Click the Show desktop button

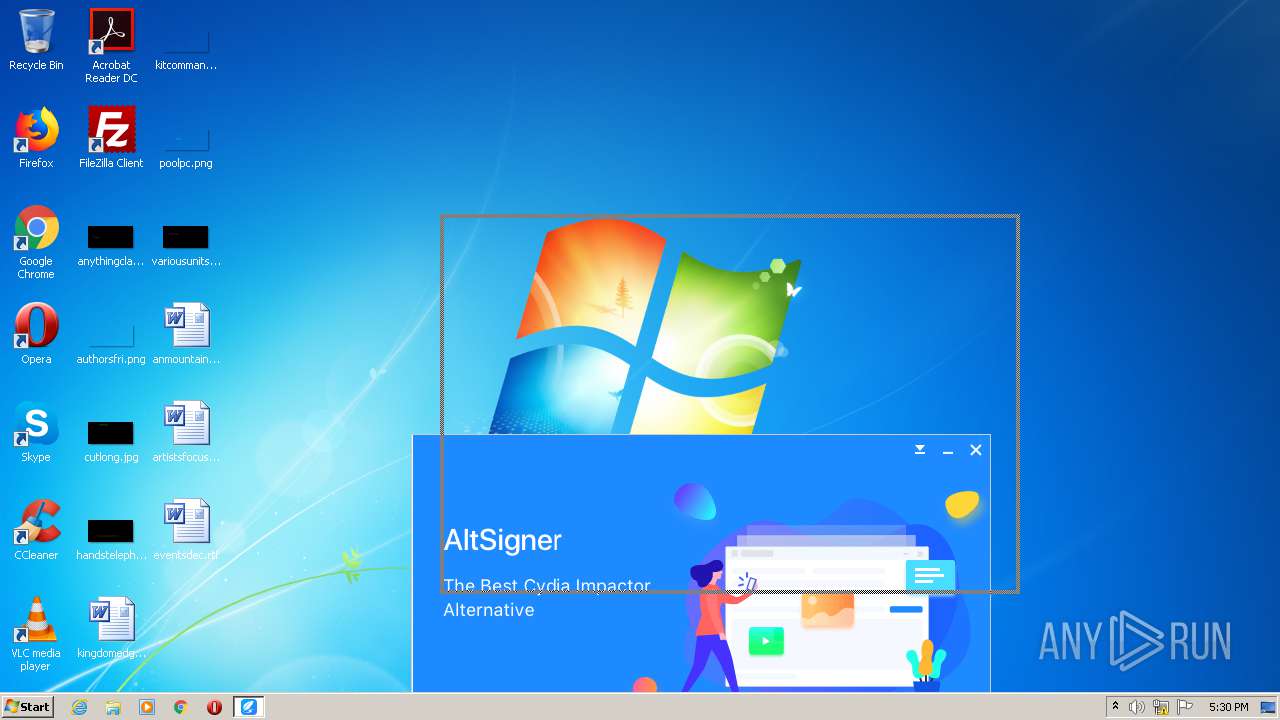(x=1268, y=707)
